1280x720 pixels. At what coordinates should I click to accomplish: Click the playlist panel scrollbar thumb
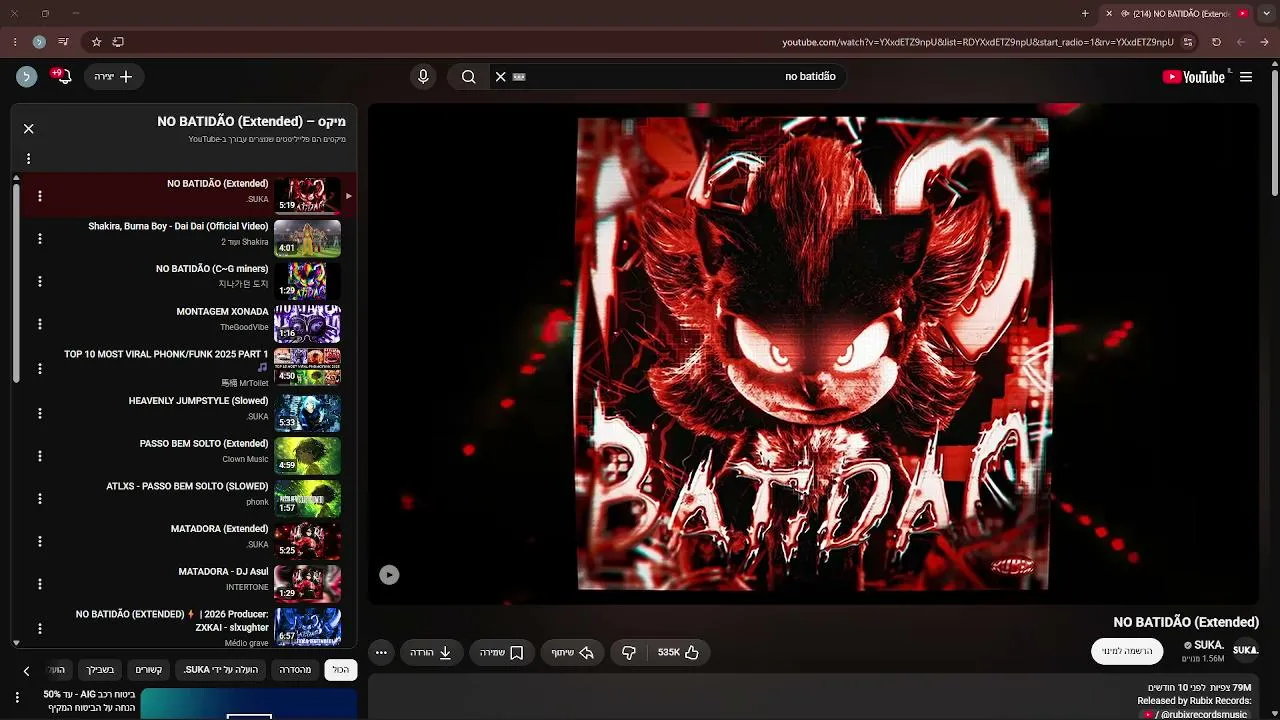16,282
